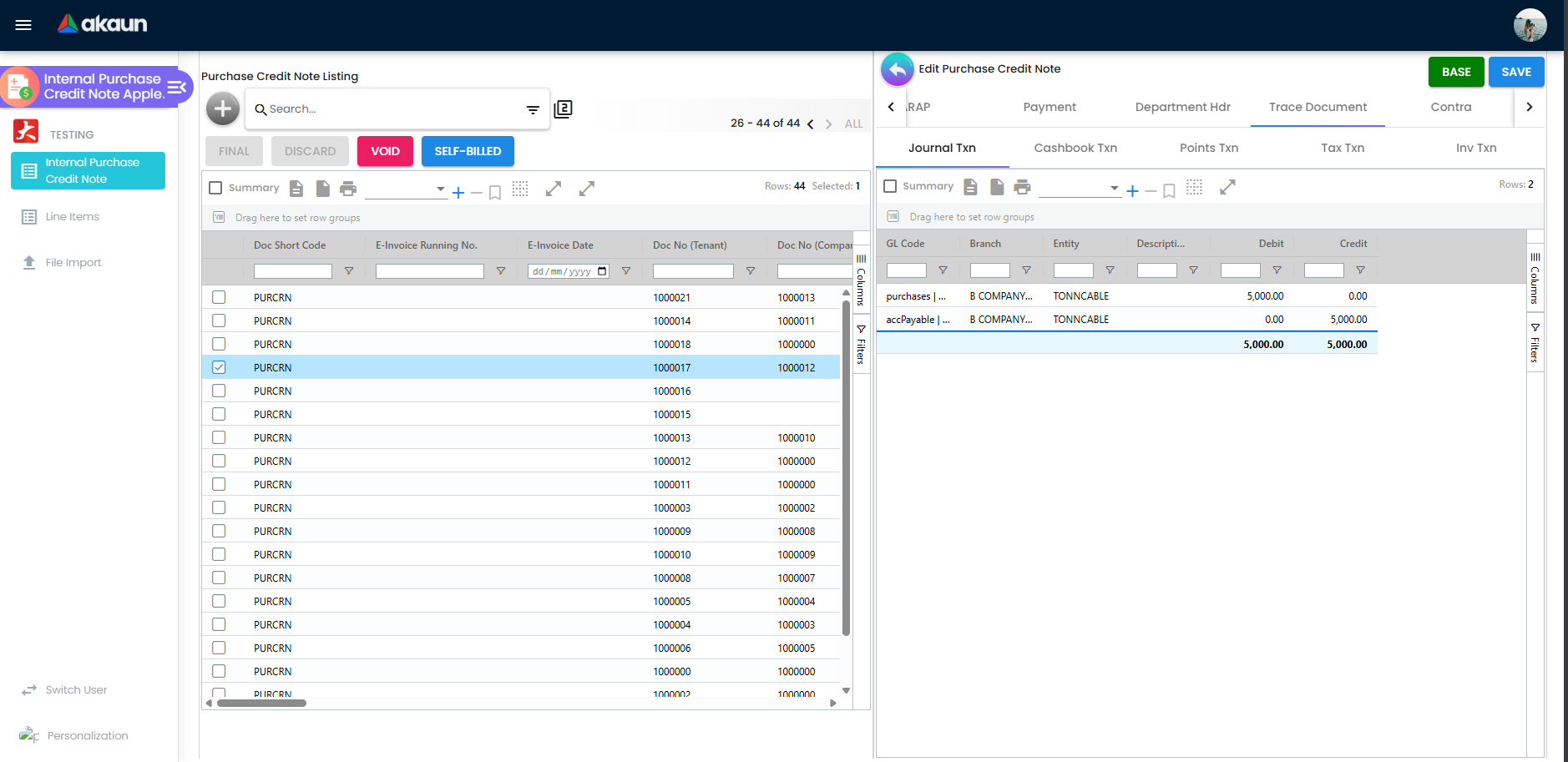Focus the Credit column filter input
This screenshot has height=762, width=1568.
pos(1323,270)
